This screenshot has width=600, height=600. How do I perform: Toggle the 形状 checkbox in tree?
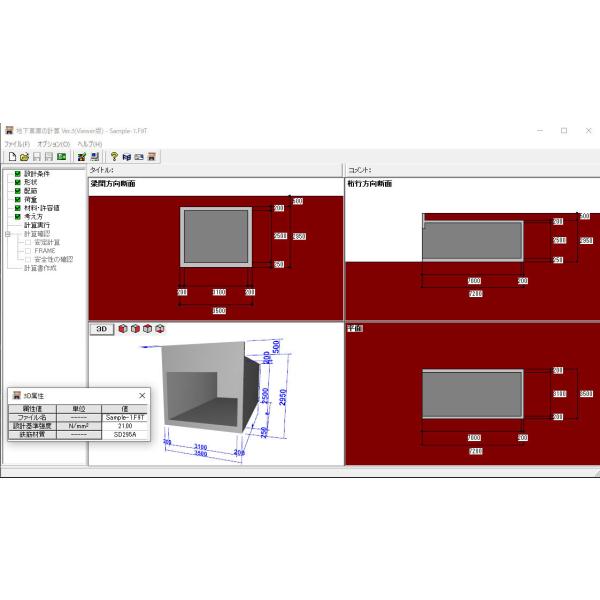[17, 183]
